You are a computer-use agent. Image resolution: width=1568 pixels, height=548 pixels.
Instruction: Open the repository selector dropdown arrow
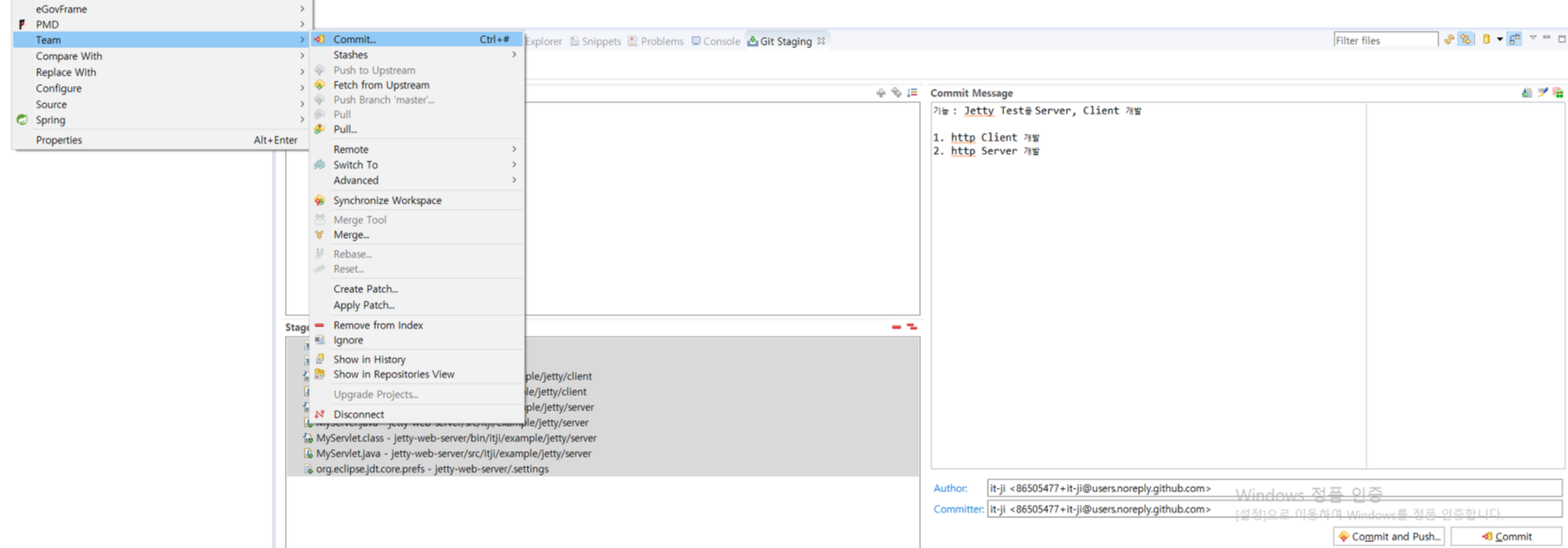coord(1500,40)
